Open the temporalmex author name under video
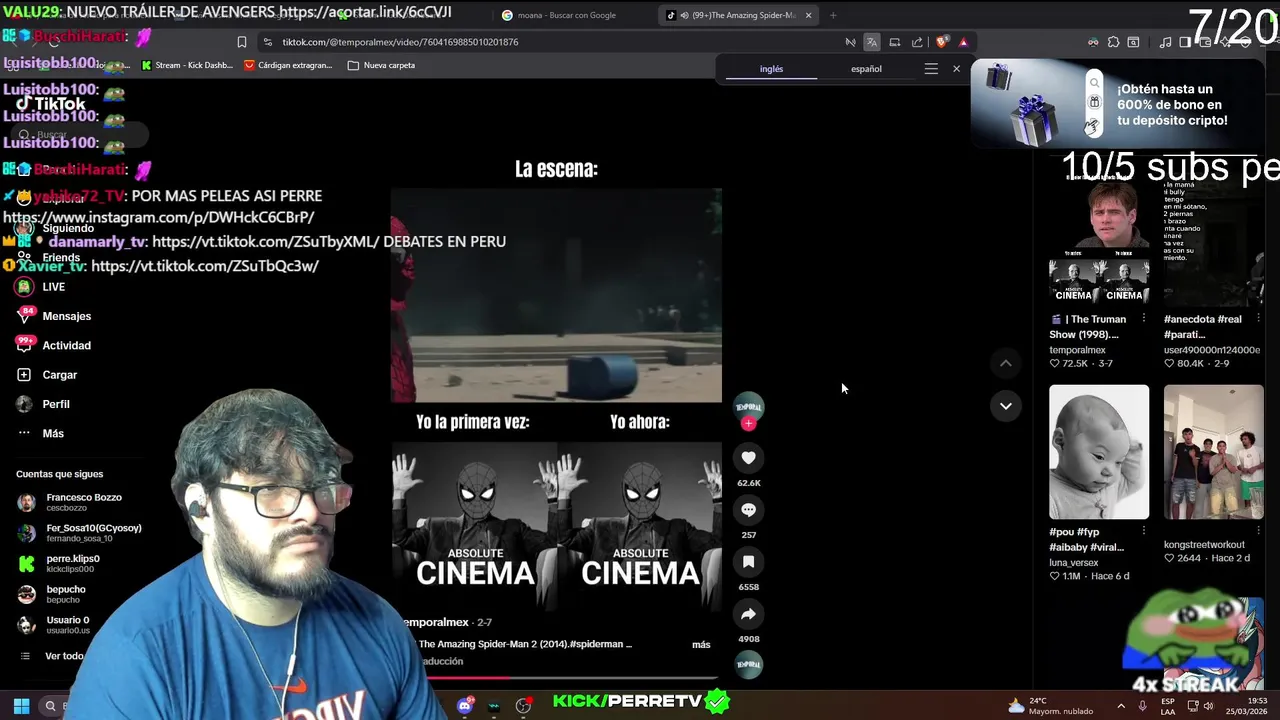1280x720 pixels. (x=436, y=622)
